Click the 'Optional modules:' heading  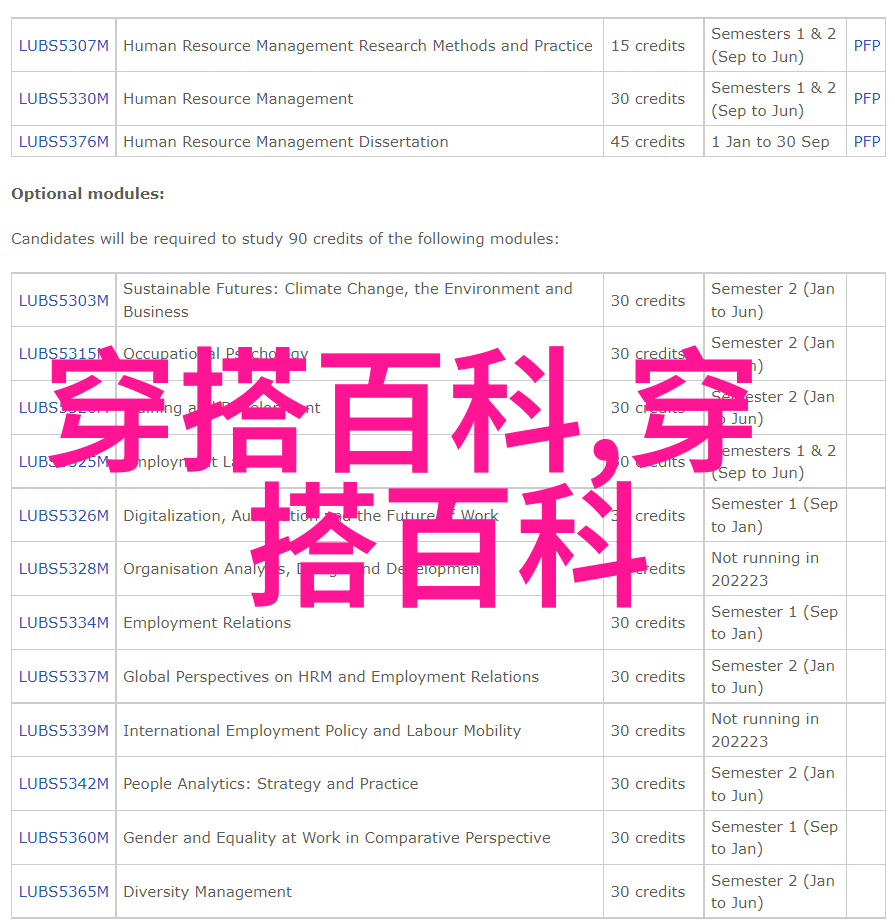pos(88,194)
